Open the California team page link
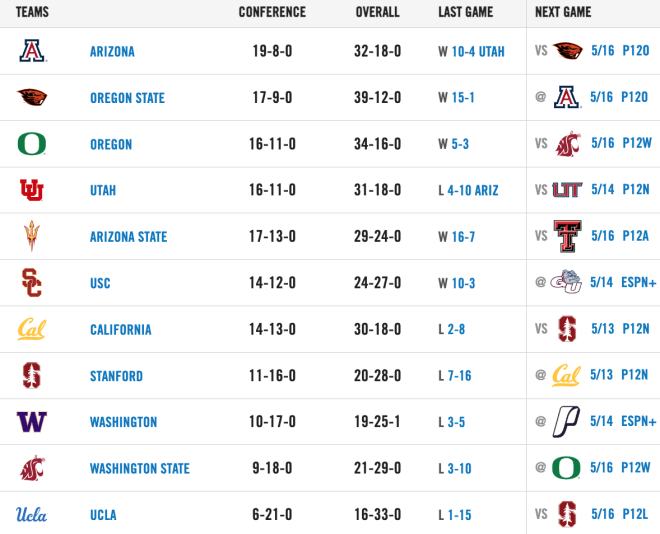 (x=121, y=329)
